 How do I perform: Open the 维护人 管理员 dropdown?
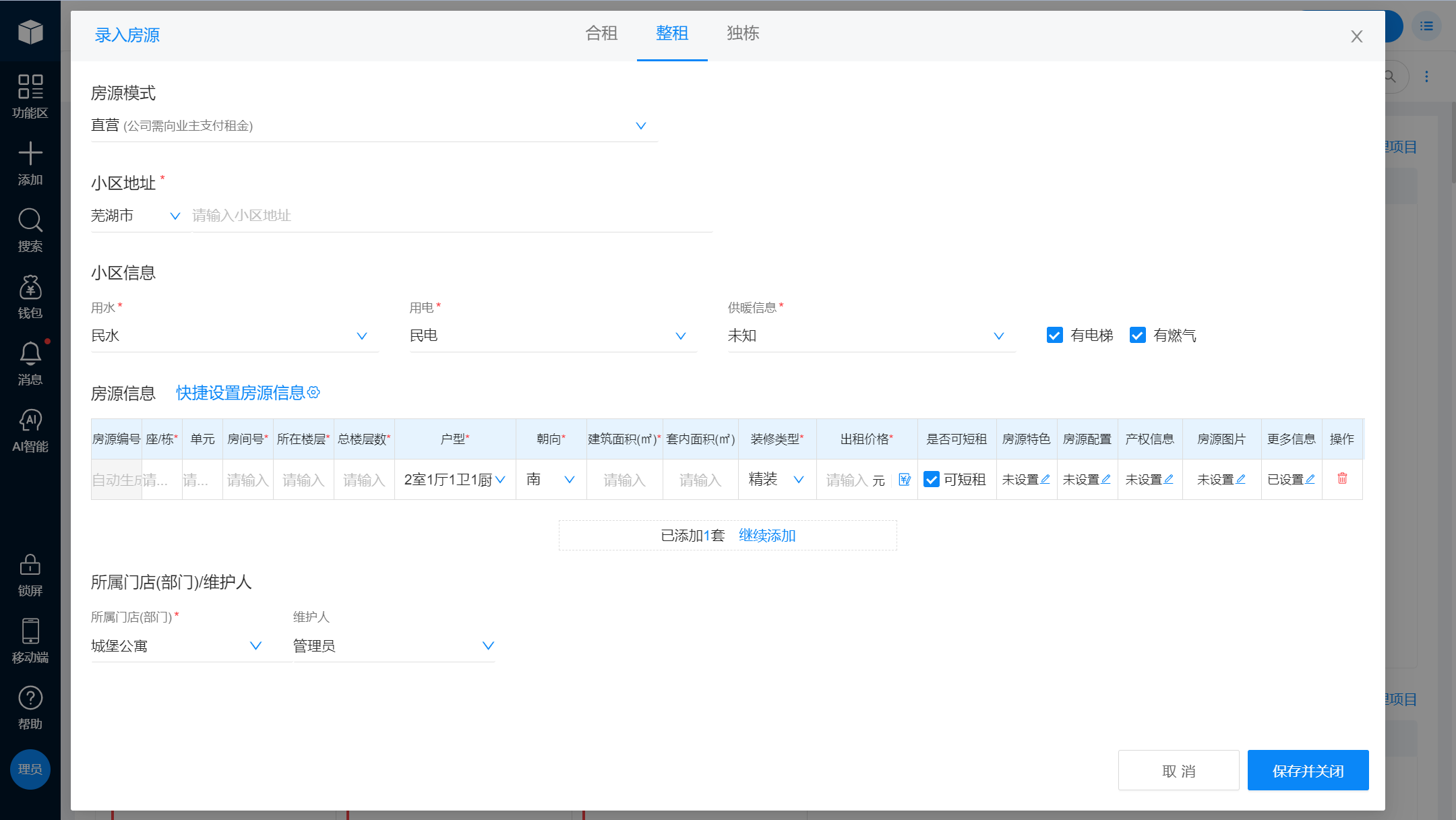pyautogui.click(x=394, y=645)
